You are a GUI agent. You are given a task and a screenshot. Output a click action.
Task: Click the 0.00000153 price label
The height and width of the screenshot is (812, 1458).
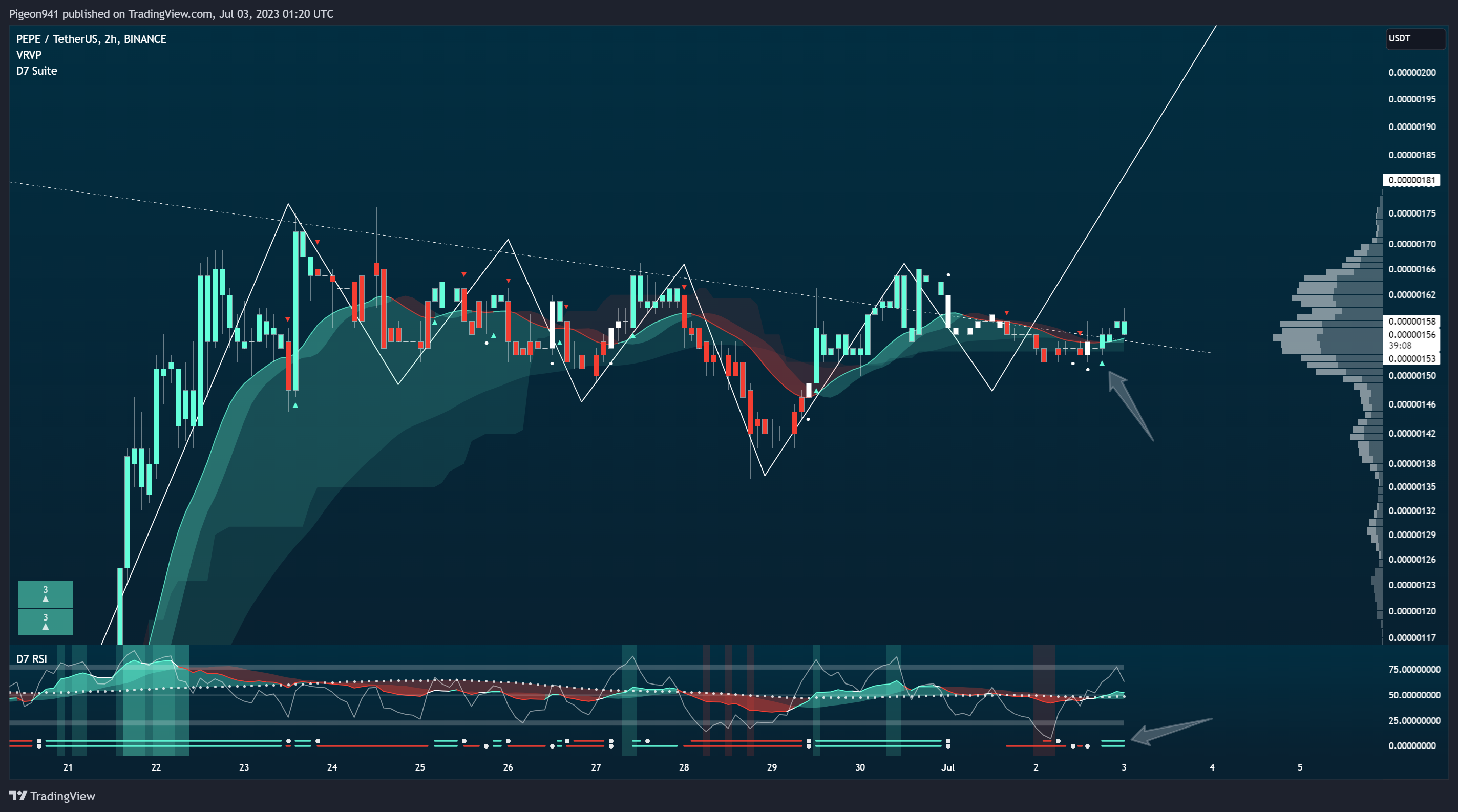point(1411,358)
